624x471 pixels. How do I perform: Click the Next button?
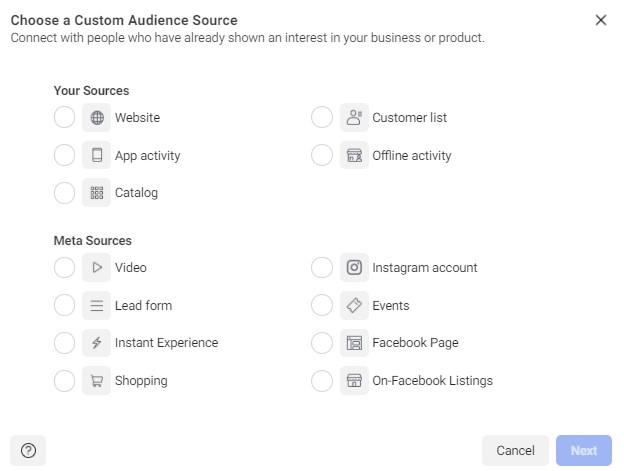click(584, 451)
